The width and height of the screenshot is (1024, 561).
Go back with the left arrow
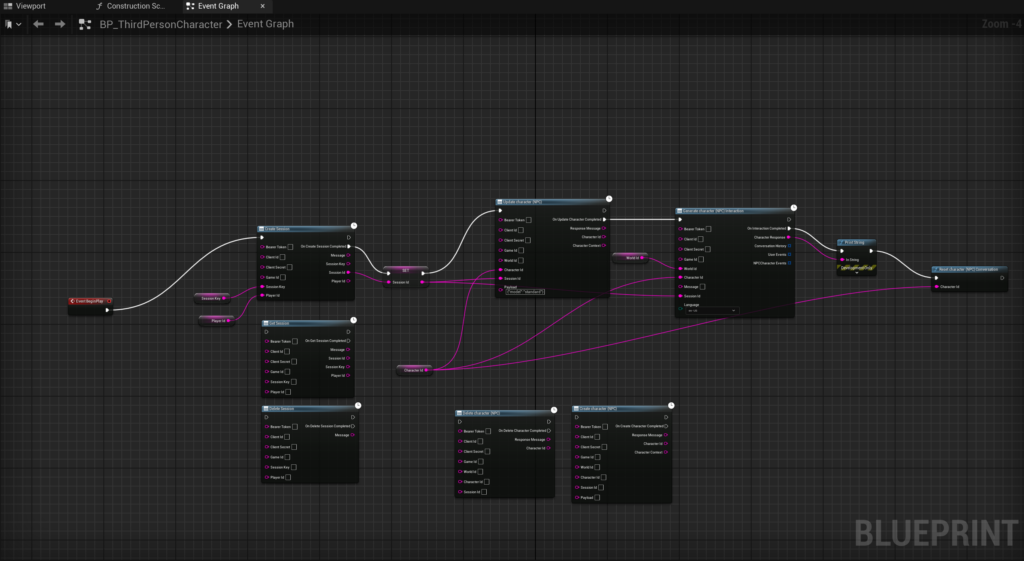point(39,24)
